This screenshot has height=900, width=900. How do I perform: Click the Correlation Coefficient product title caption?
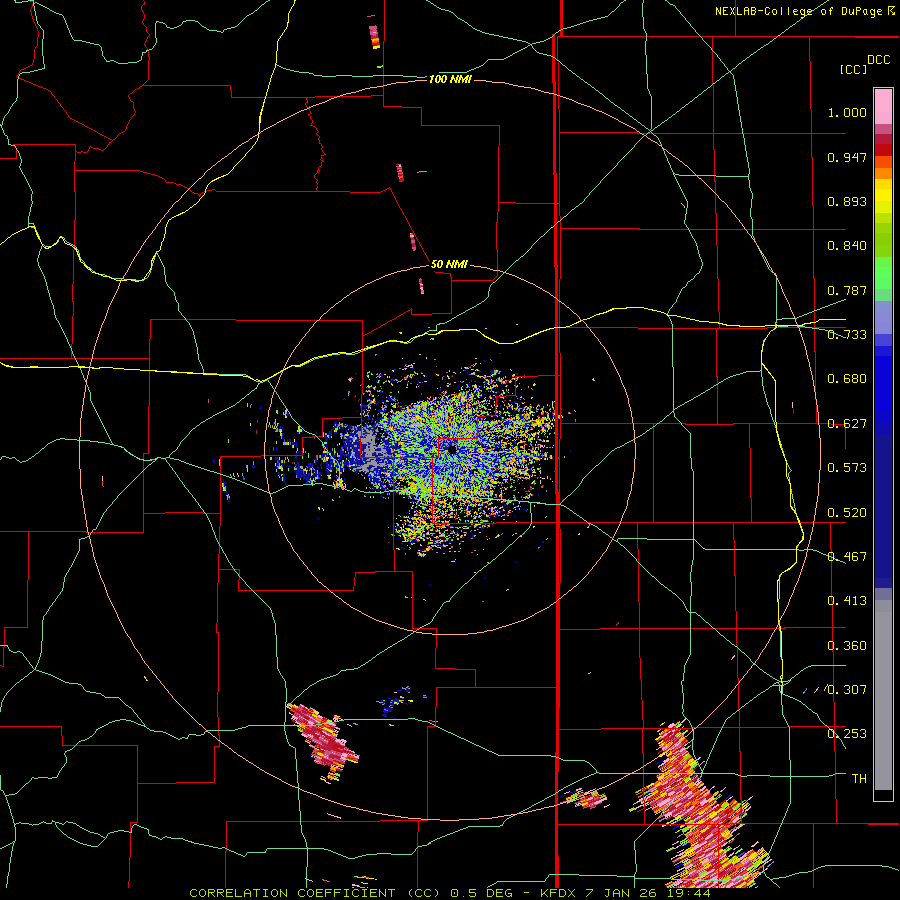point(450,893)
